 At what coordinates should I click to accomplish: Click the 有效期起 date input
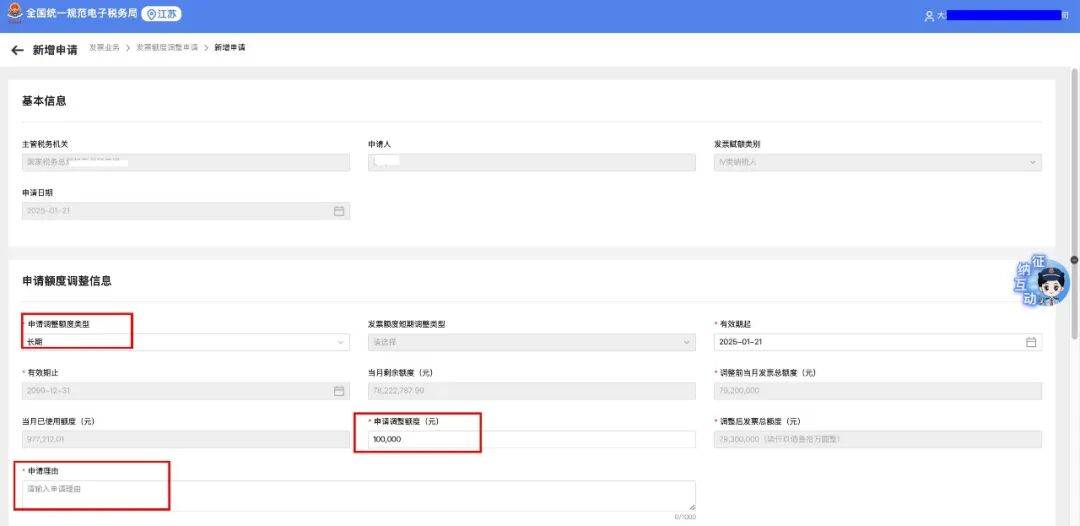coord(868,342)
